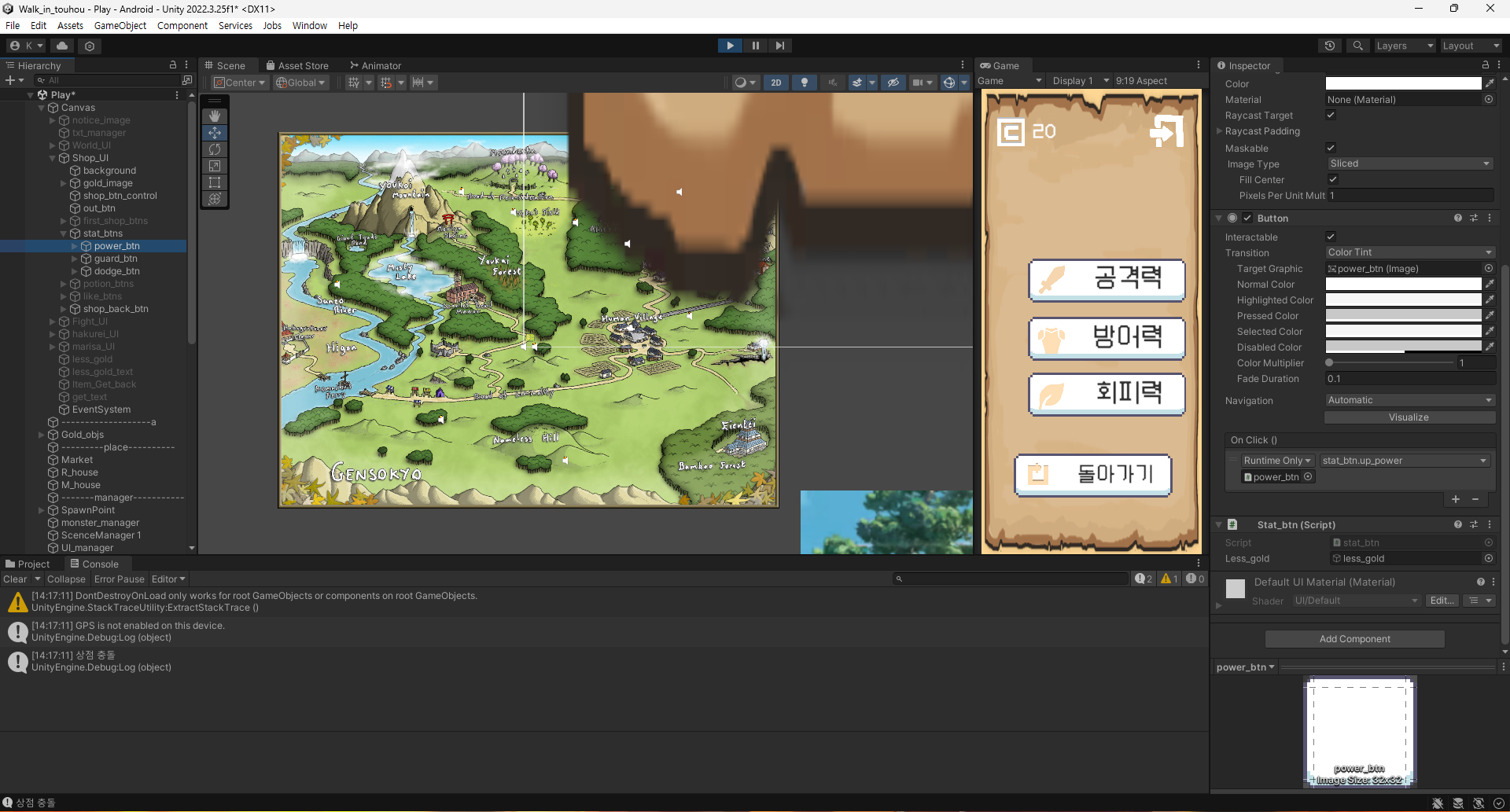
Task: Toggle the Fill Center checkbox
Action: tap(1333, 180)
